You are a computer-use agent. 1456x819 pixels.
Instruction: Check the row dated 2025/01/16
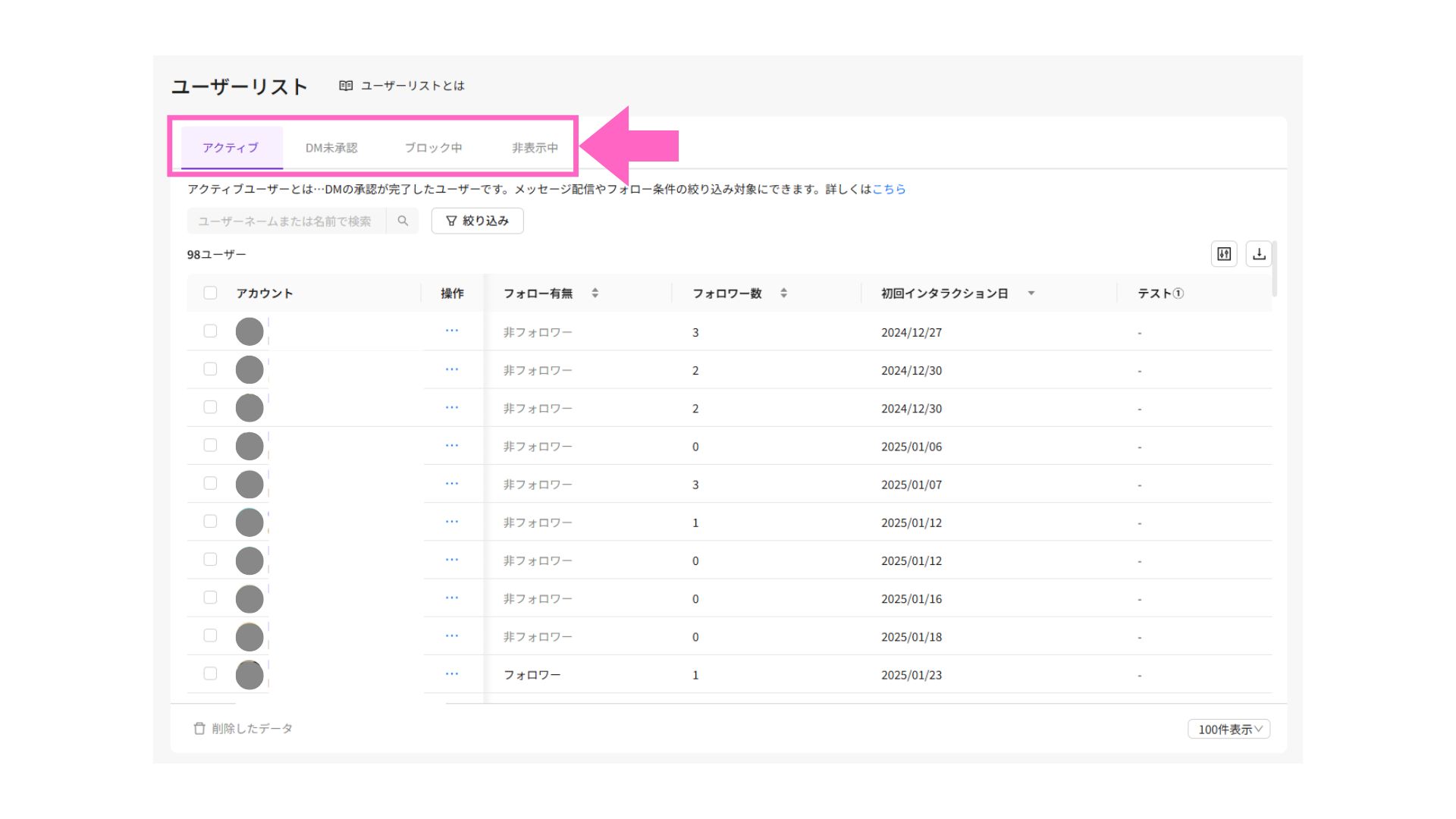[210, 598]
